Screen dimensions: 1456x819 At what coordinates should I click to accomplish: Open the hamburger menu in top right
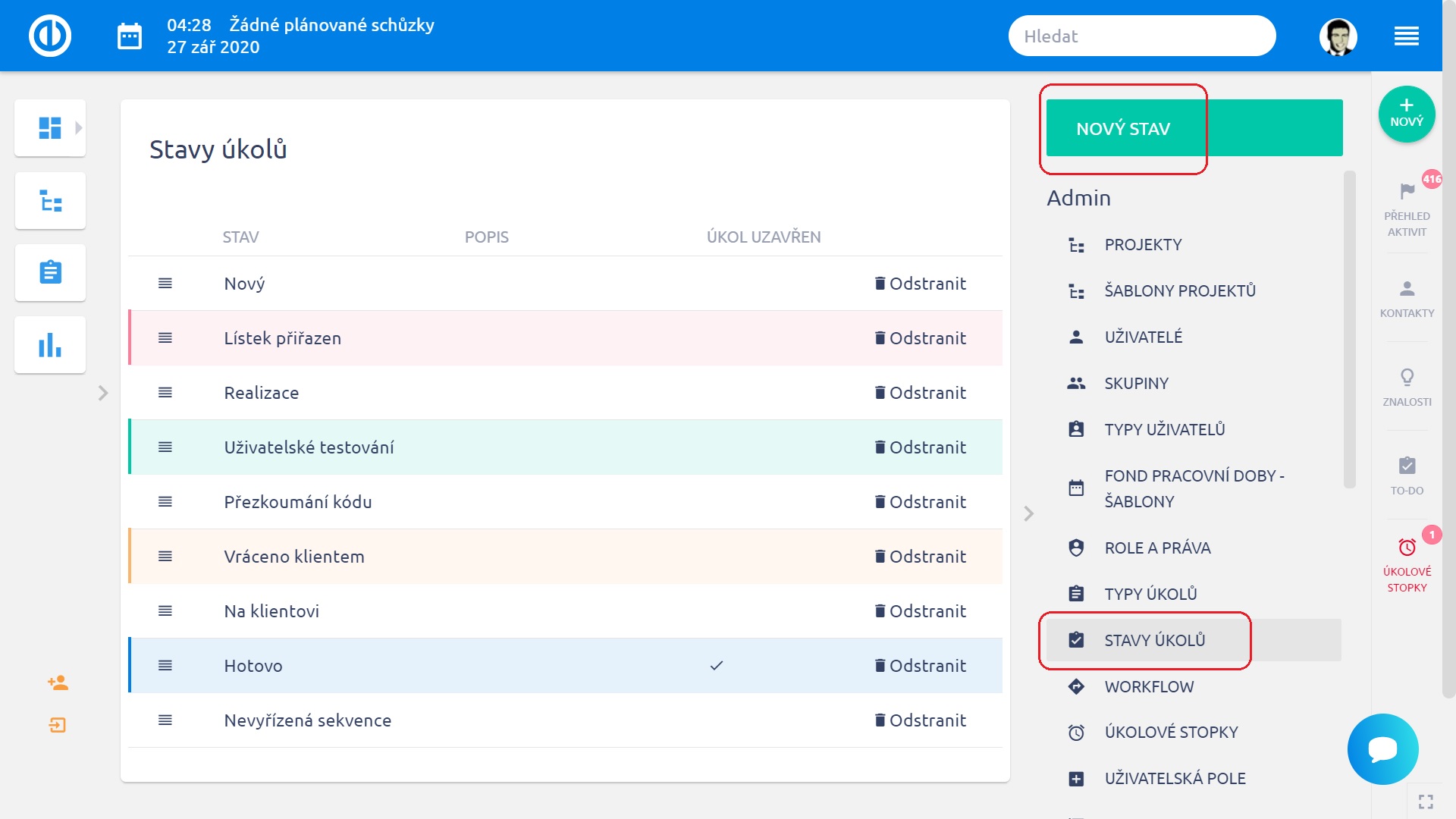(1406, 36)
